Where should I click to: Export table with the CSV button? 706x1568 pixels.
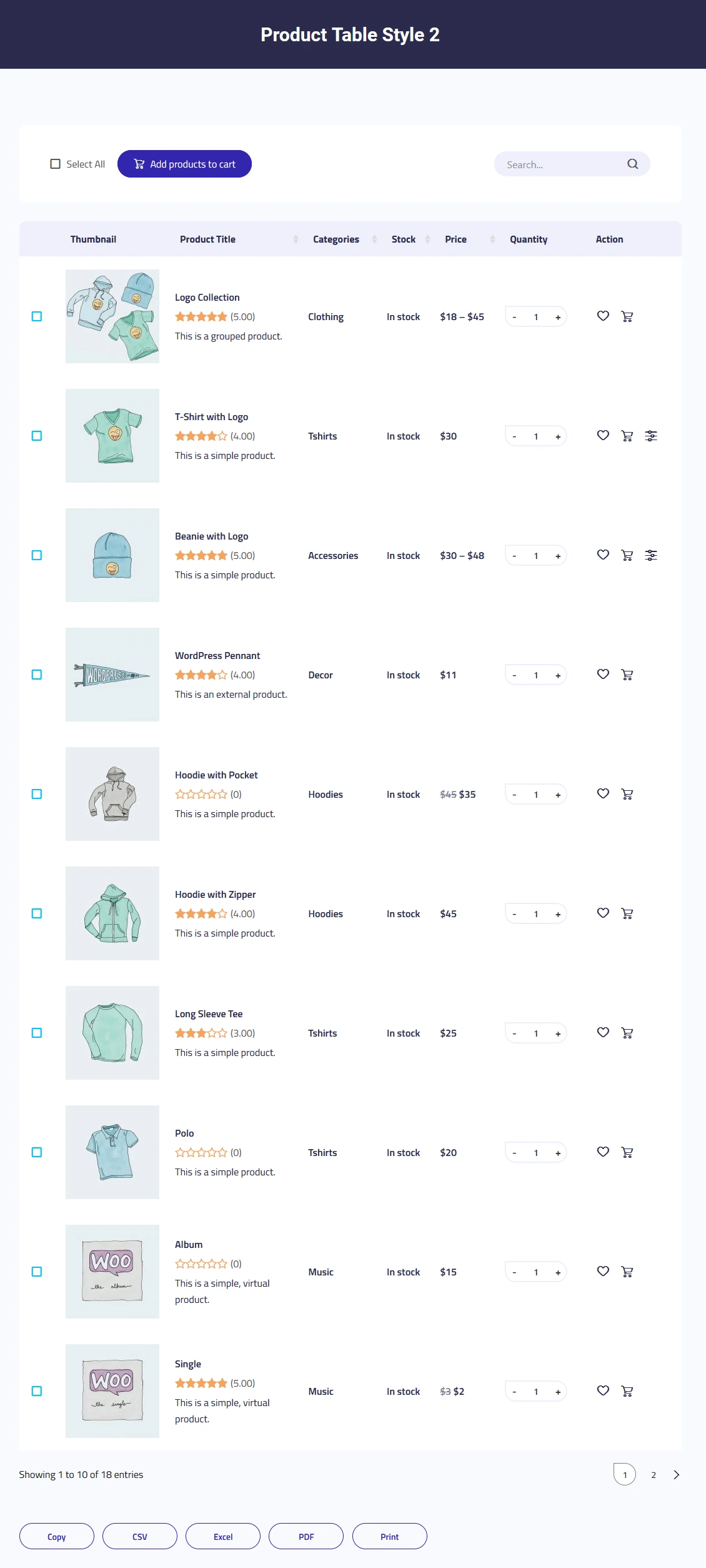pyautogui.click(x=140, y=1536)
